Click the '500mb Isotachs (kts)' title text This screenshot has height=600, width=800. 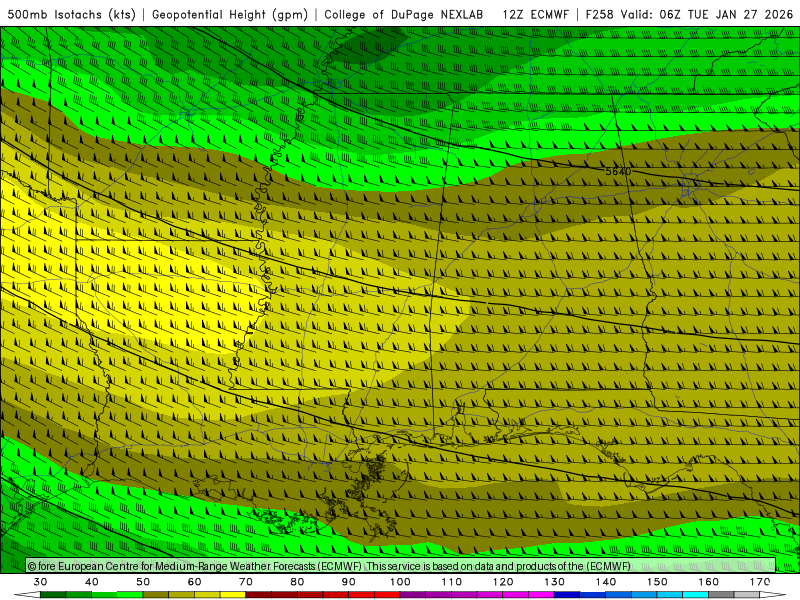[x=72, y=14]
